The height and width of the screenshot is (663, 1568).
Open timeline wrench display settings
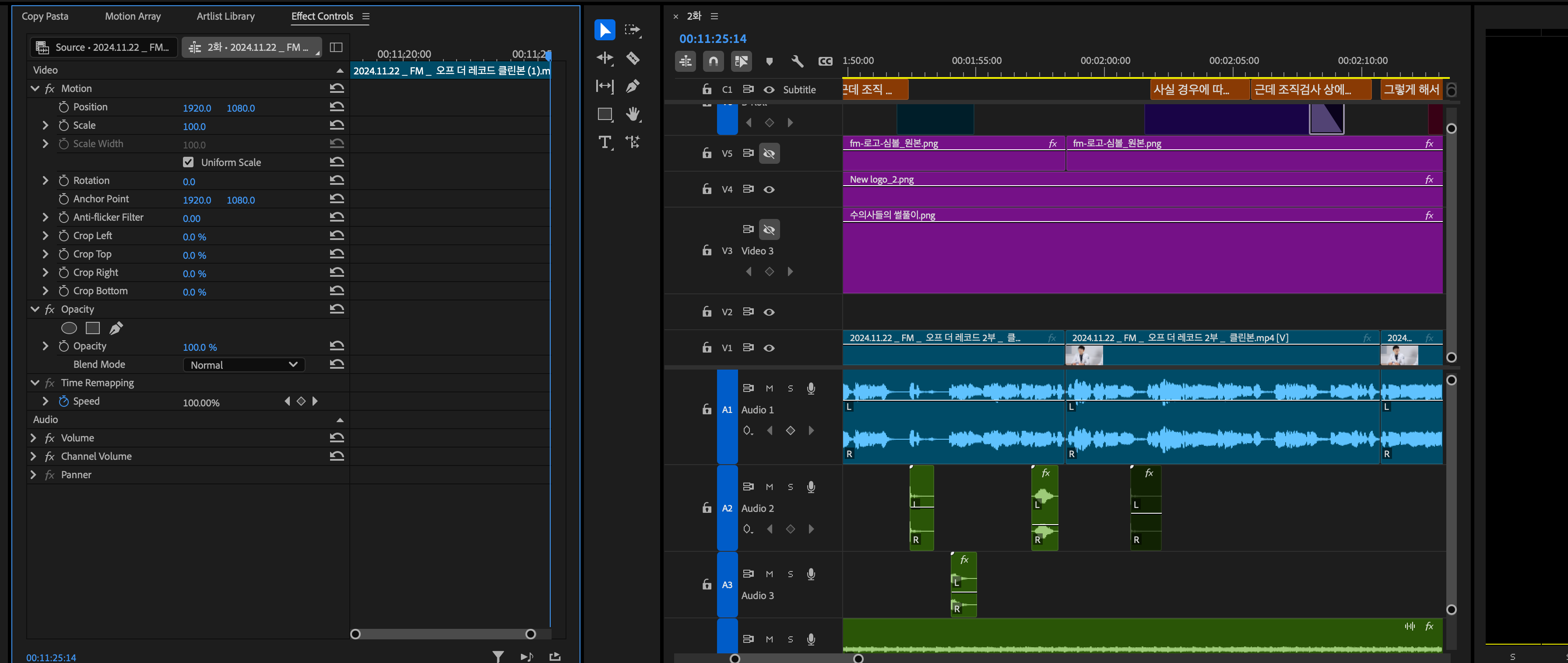coord(797,61)
